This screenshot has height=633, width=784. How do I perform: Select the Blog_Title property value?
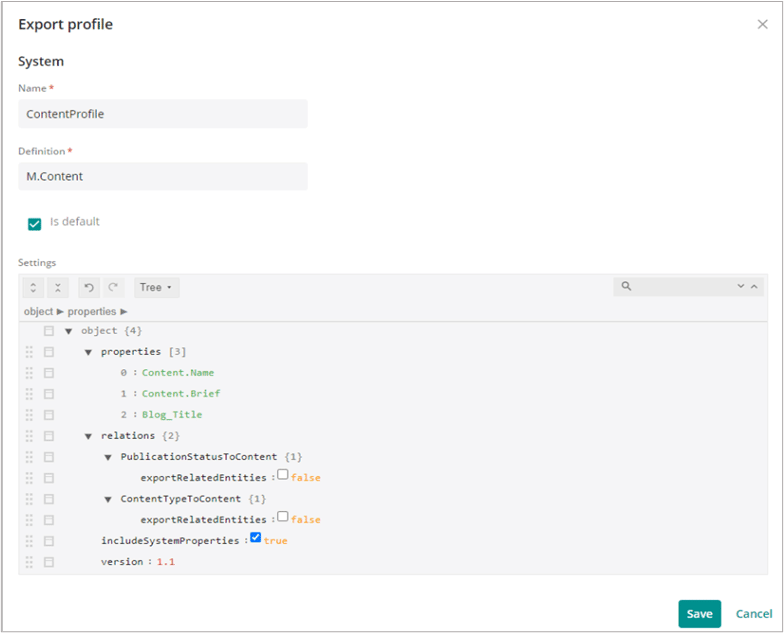pyautogui.click(x=172, y=414)
